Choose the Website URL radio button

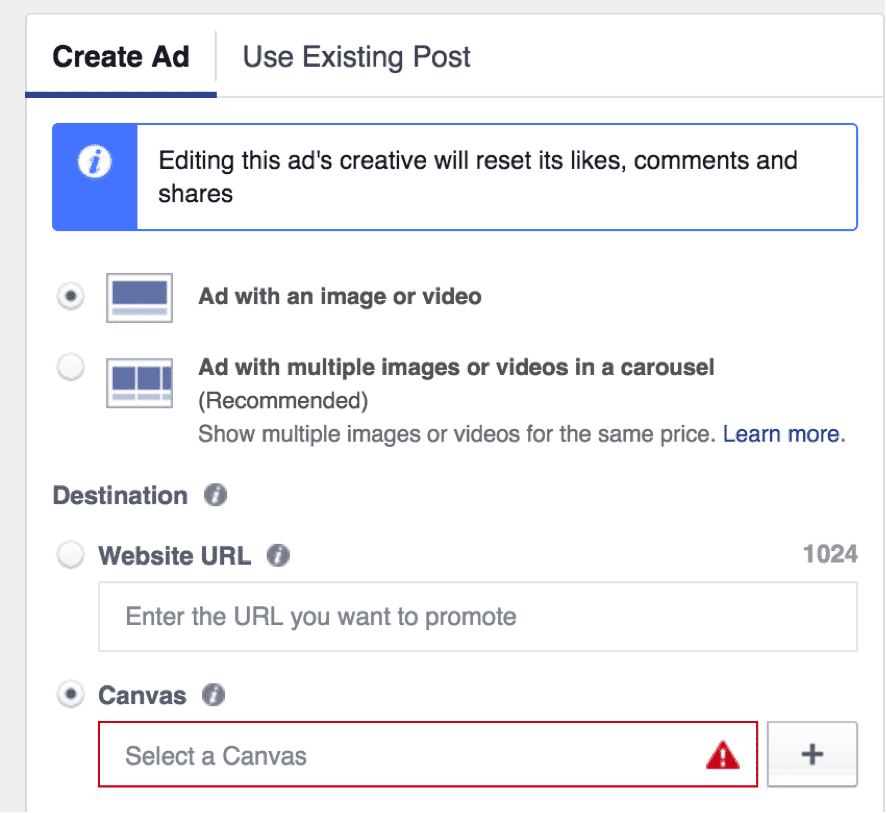[71, 555]
